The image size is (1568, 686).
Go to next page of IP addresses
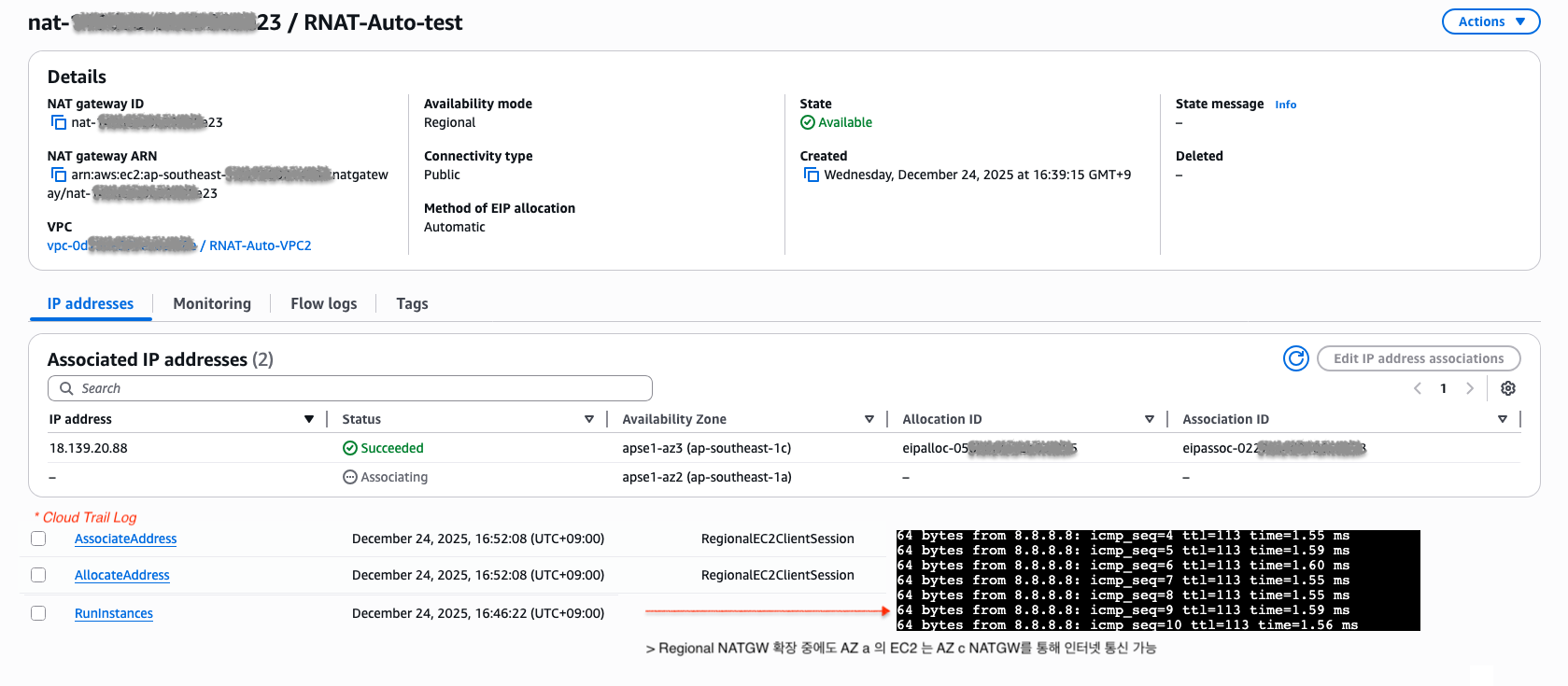(x=1470, y=388)
